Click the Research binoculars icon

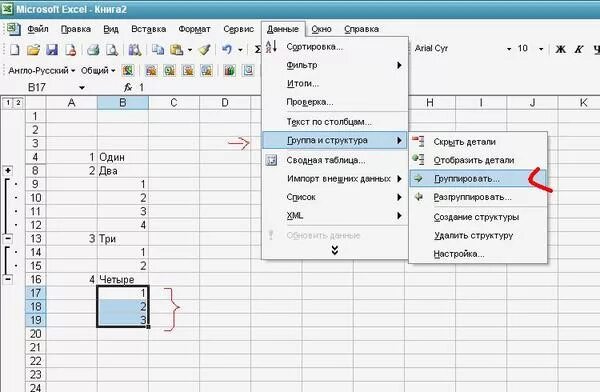[x=134, y=49]
